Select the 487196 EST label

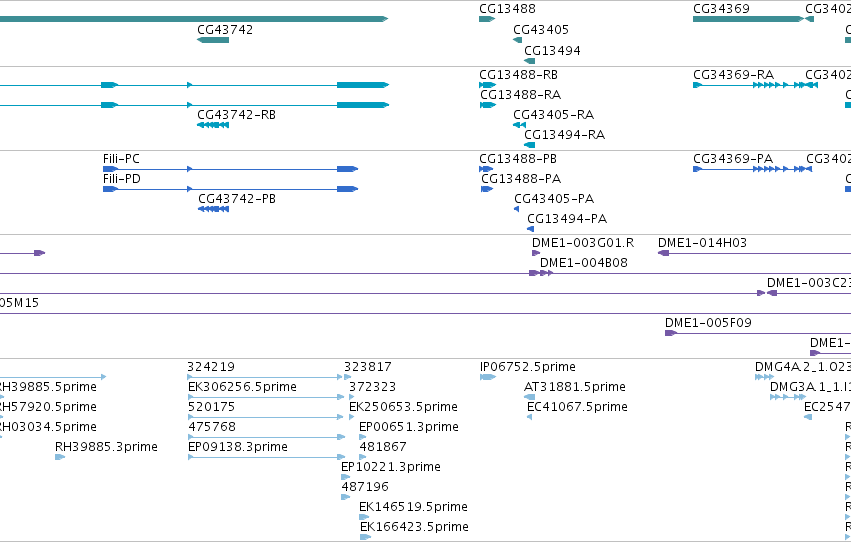click(x=365, y=488)
